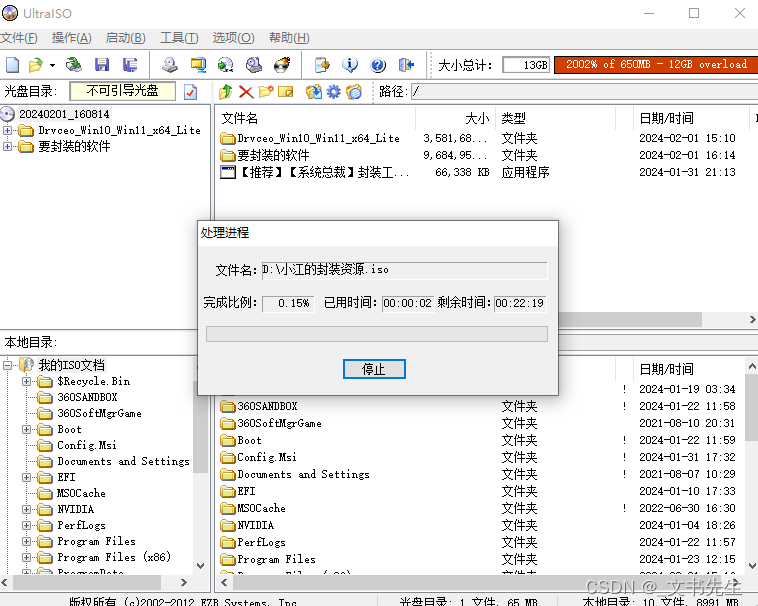The height and width of the screenshot is (606, 758).
Task: Click the Burn CD image flame icon
Action: 282,65
